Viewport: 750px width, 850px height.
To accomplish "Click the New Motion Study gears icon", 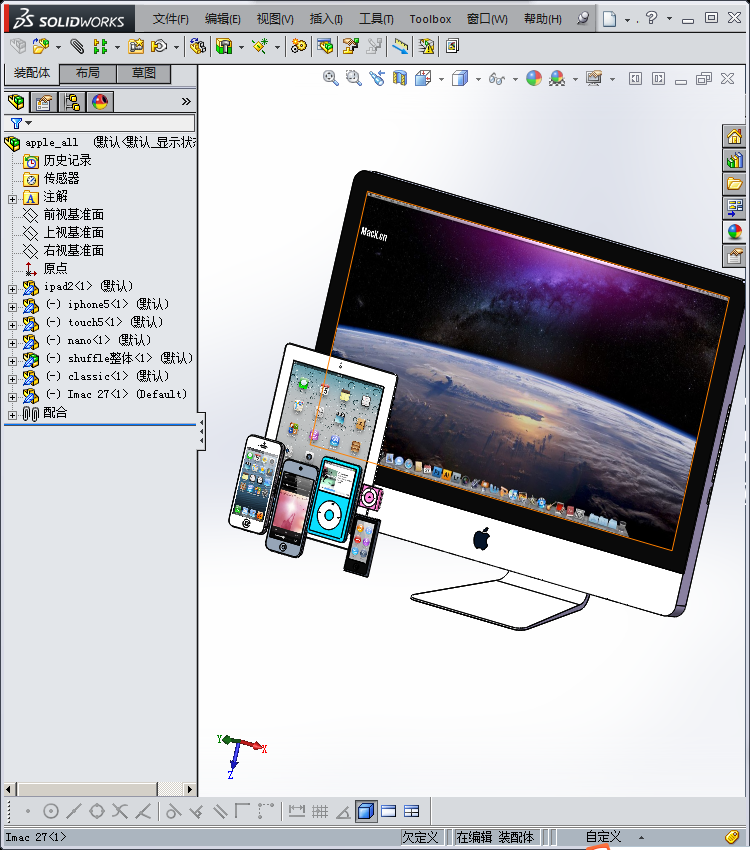I will (x=299, y=47).
